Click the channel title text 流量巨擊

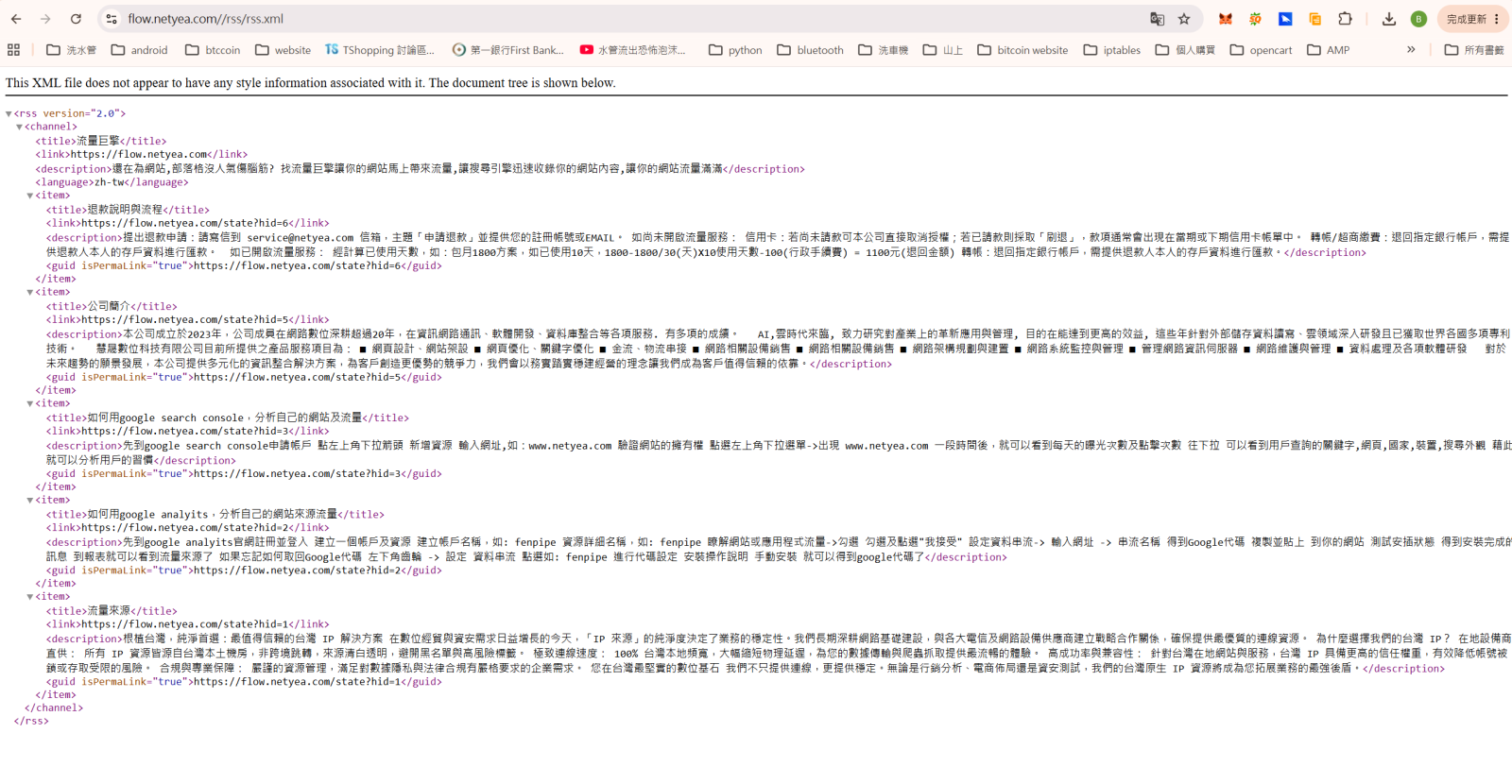click(98, 141)
